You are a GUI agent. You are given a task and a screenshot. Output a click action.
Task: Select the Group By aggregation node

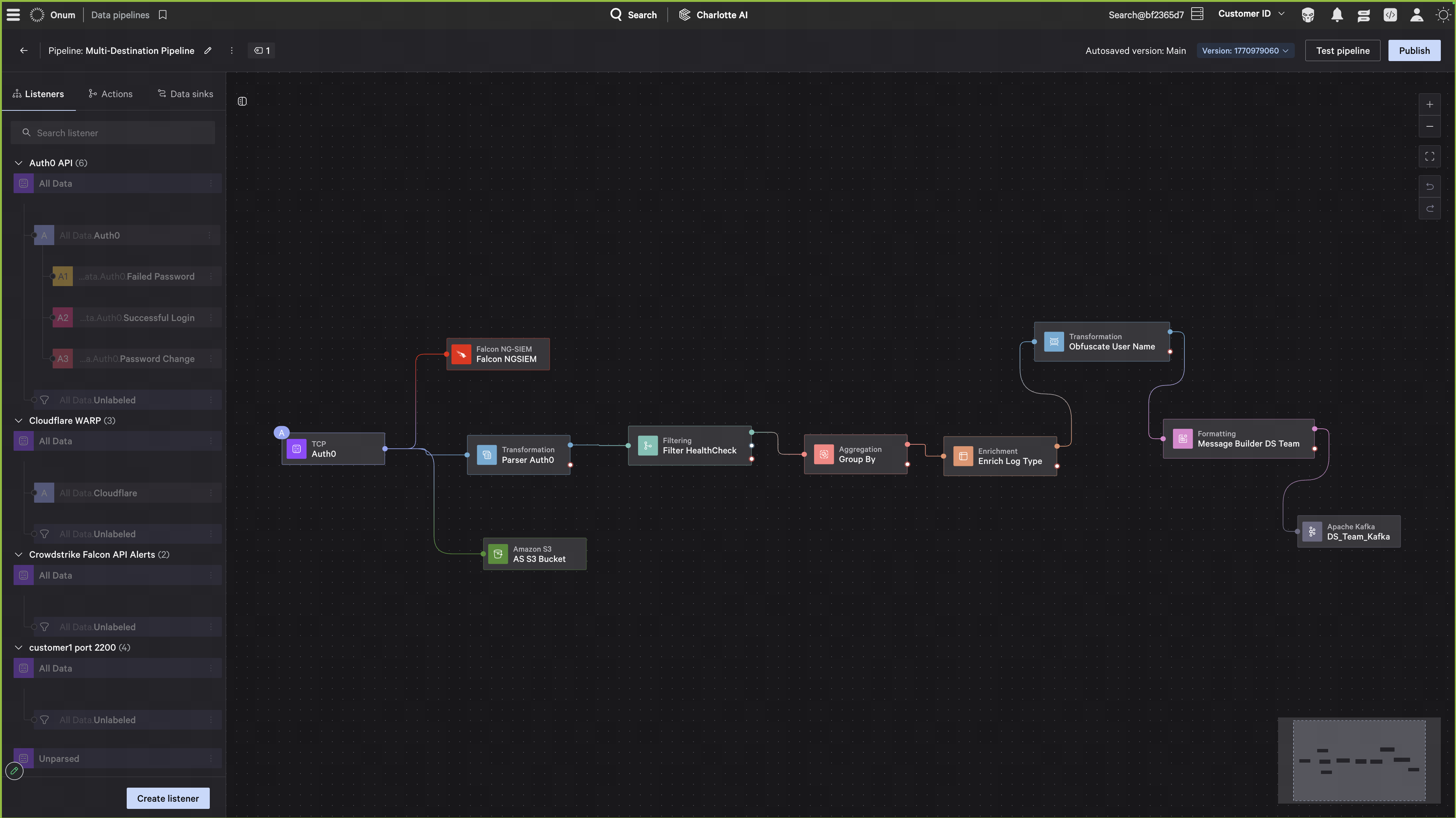tap(856, 454)
